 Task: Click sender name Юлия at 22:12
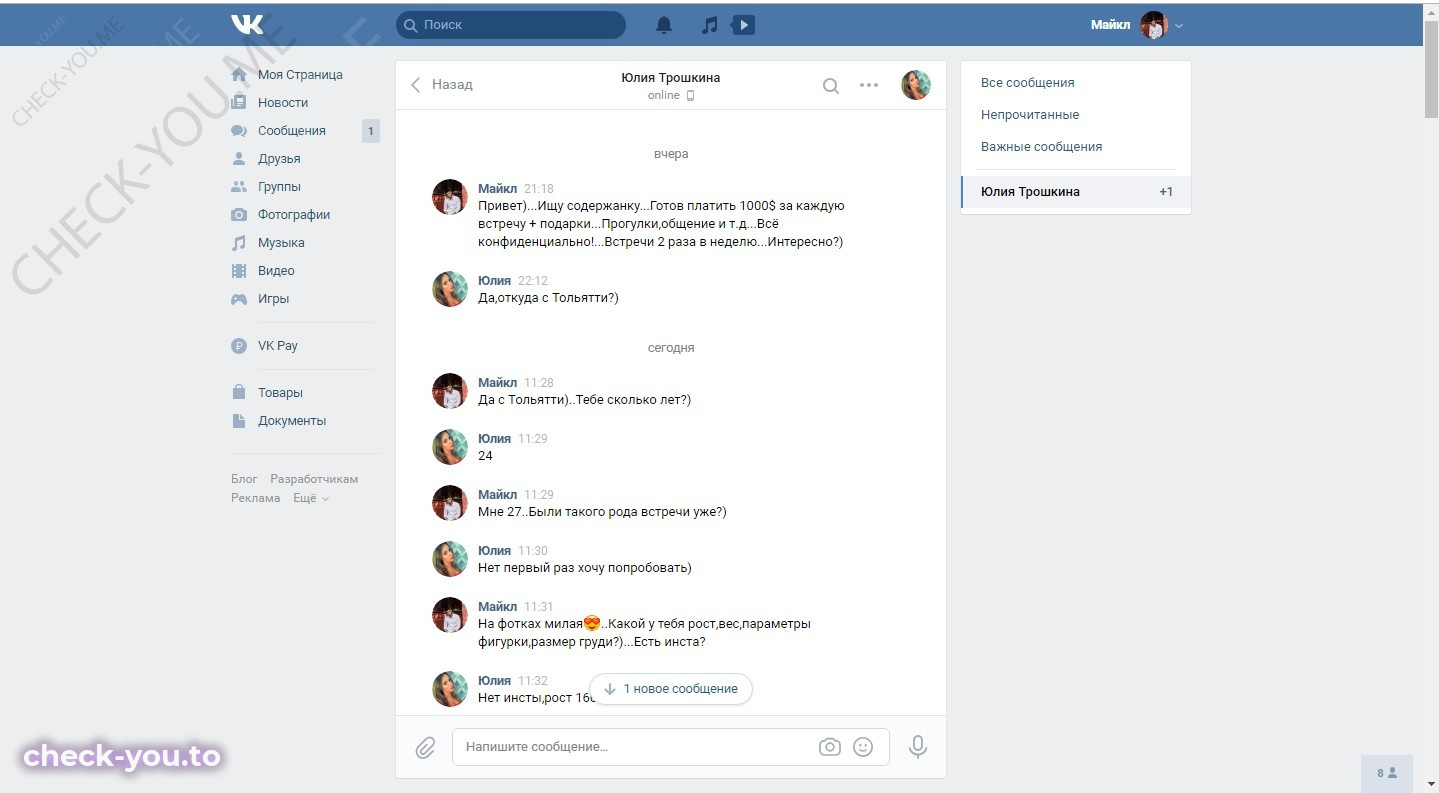494,280
